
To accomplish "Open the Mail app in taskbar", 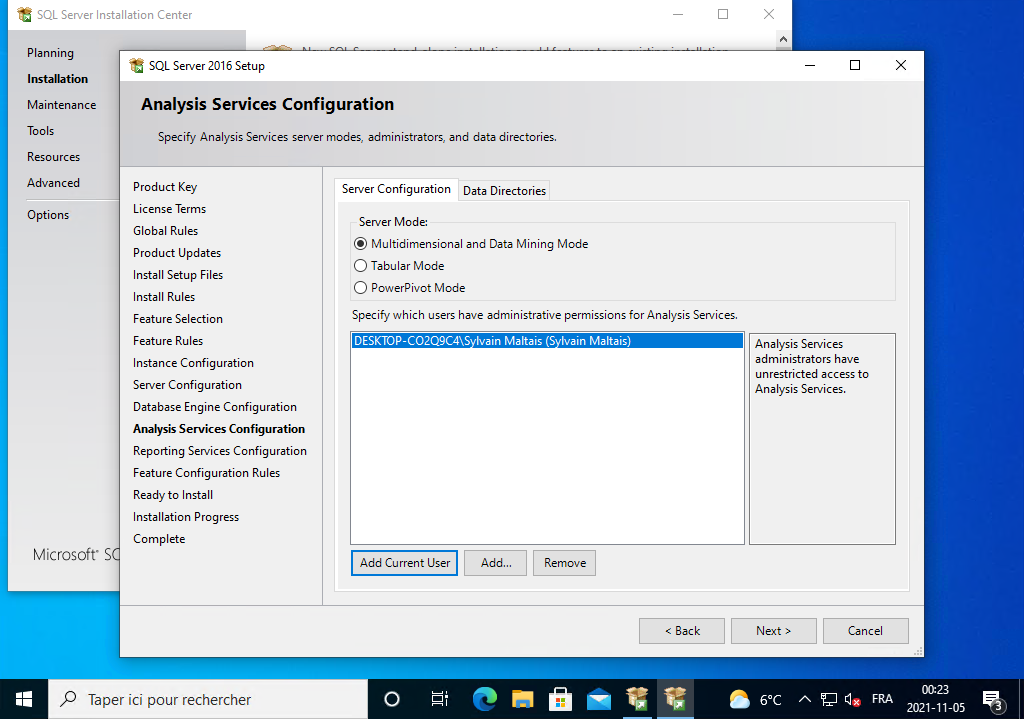I will pos(599,699).
